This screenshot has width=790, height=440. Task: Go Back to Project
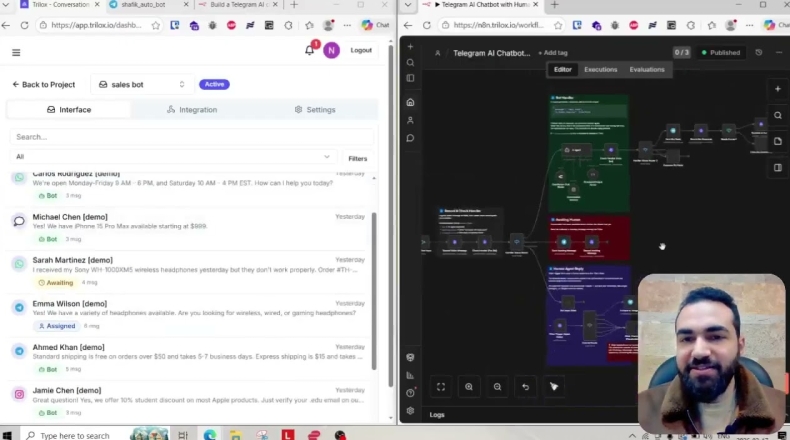point(43,85)
